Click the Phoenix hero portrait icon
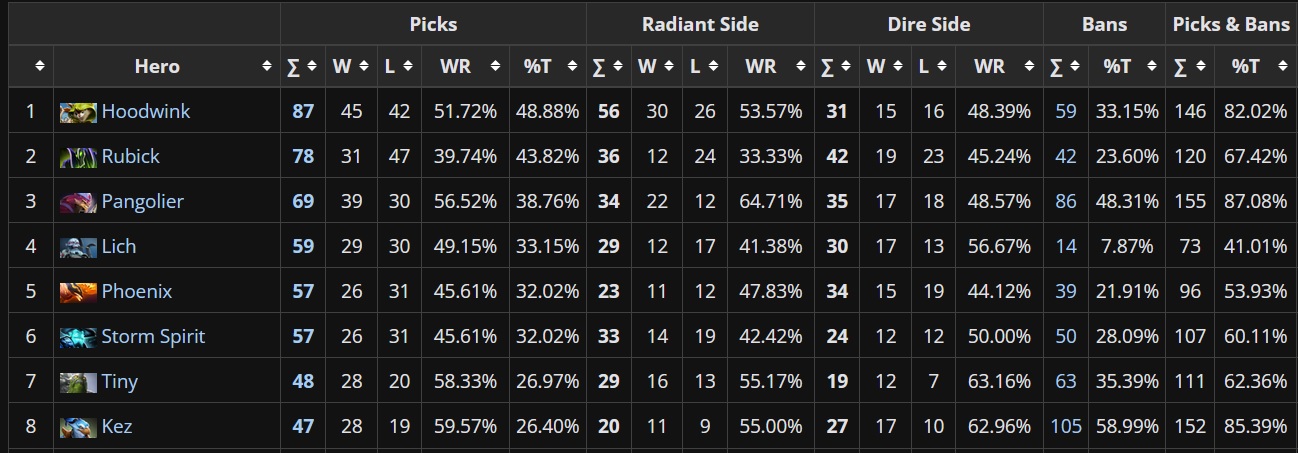1298x453 pixels. point(78,291)
